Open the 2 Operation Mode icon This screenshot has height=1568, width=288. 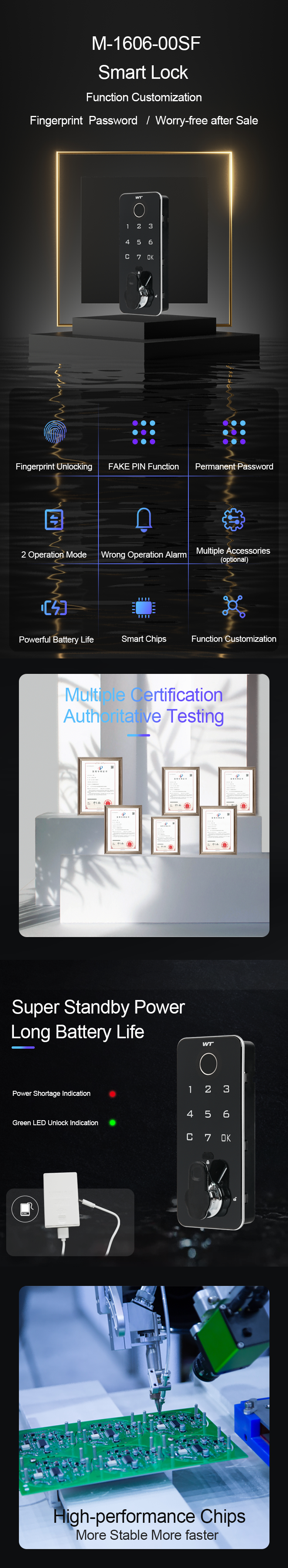pyautogui.click(x=54, y=519)
